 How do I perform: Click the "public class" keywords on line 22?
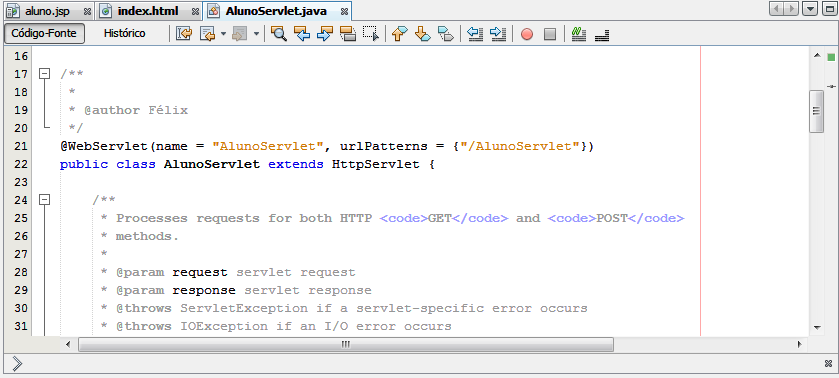[x=108, y=164]
